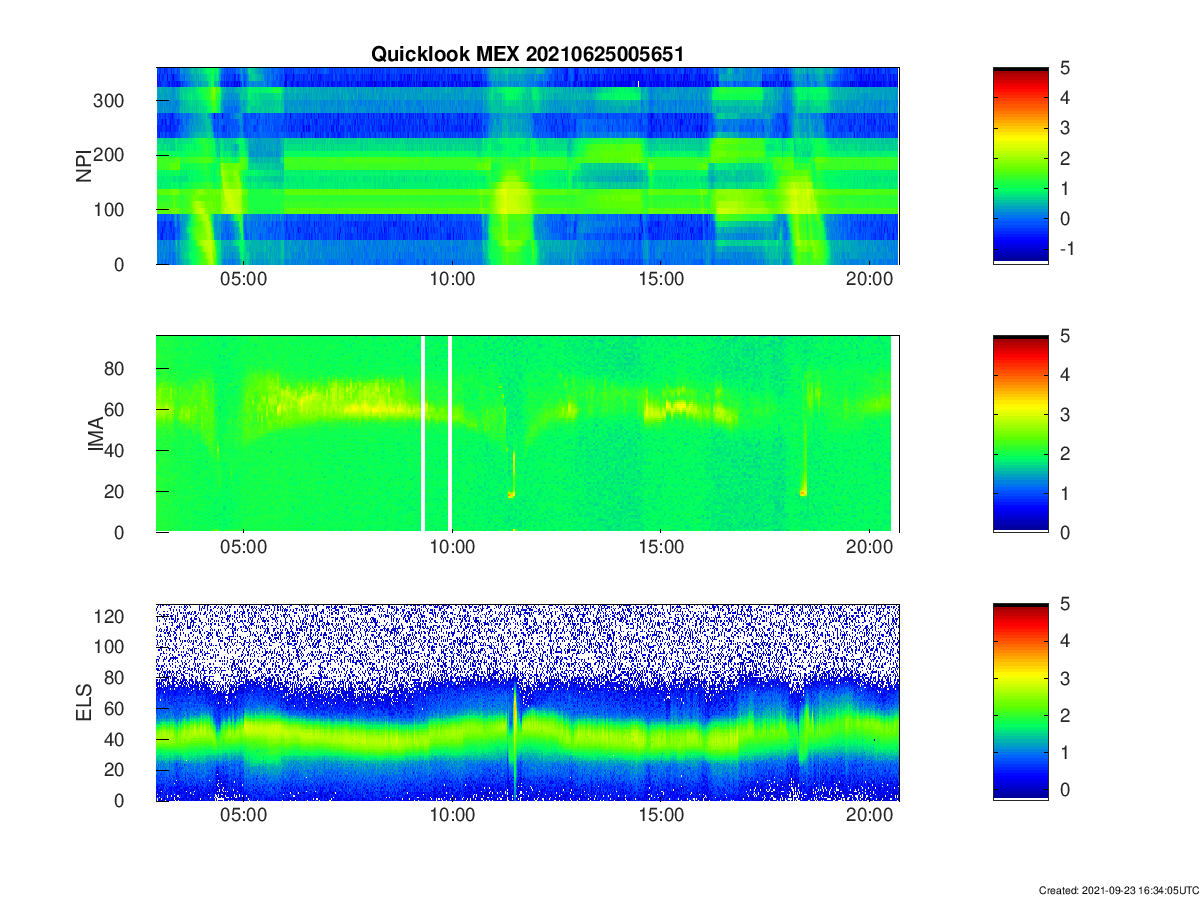Click the 4 label on the ELS colorbar
1200x900 pixels.
coord(1064,640)
